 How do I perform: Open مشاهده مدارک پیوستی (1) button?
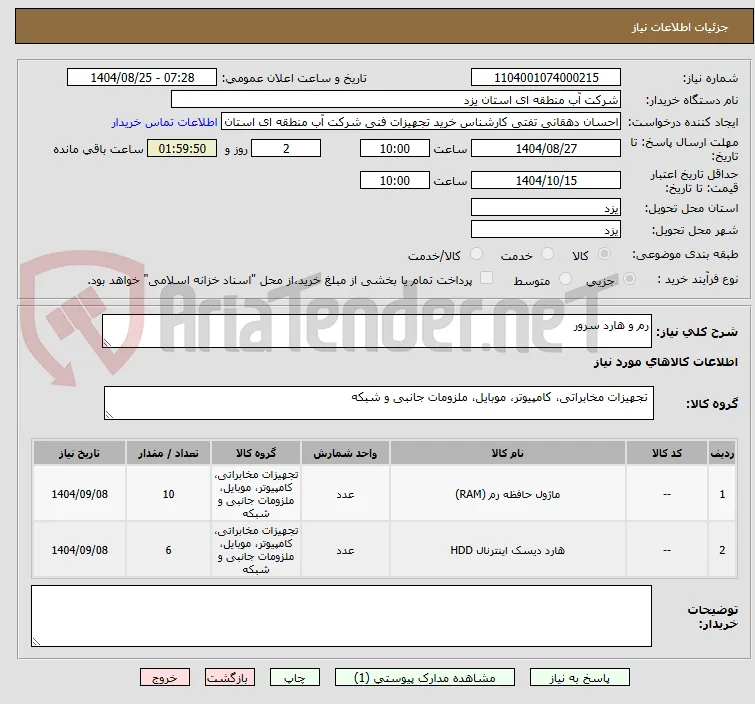425,678
